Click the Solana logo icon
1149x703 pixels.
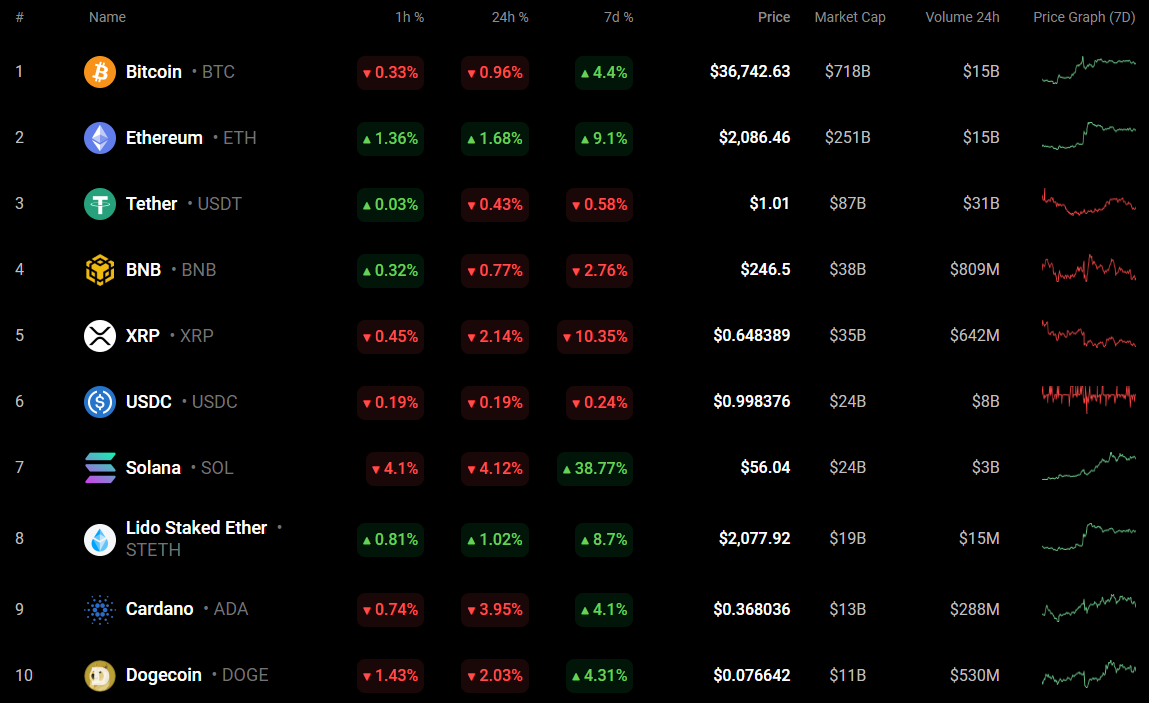coord(100,468)
